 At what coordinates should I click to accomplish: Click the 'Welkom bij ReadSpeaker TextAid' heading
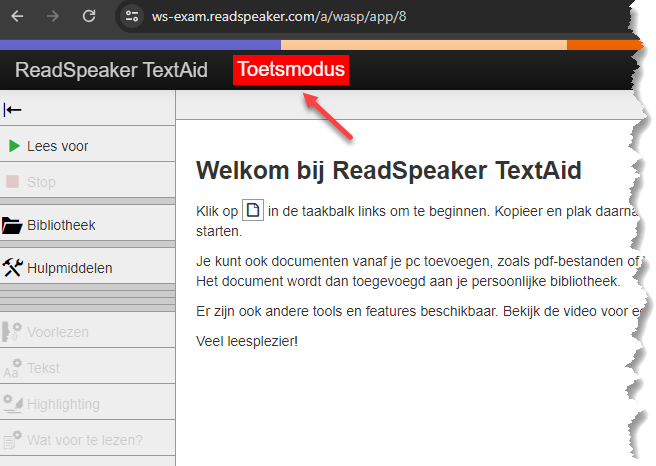click(x=389, y=170)
